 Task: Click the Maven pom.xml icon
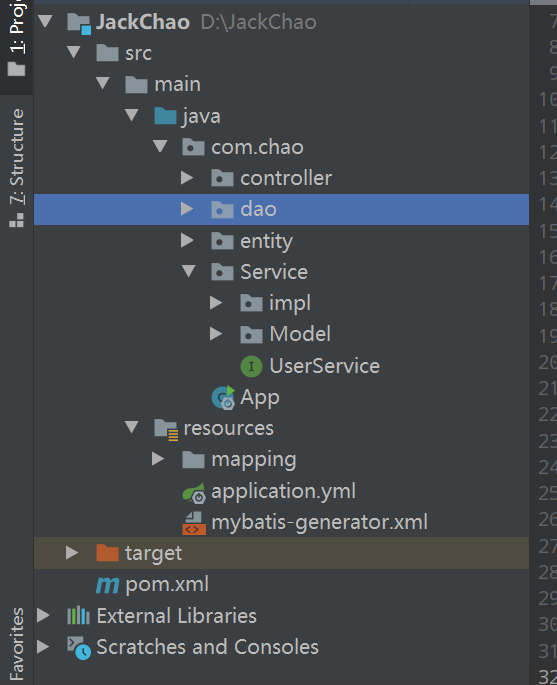[107, 585]
